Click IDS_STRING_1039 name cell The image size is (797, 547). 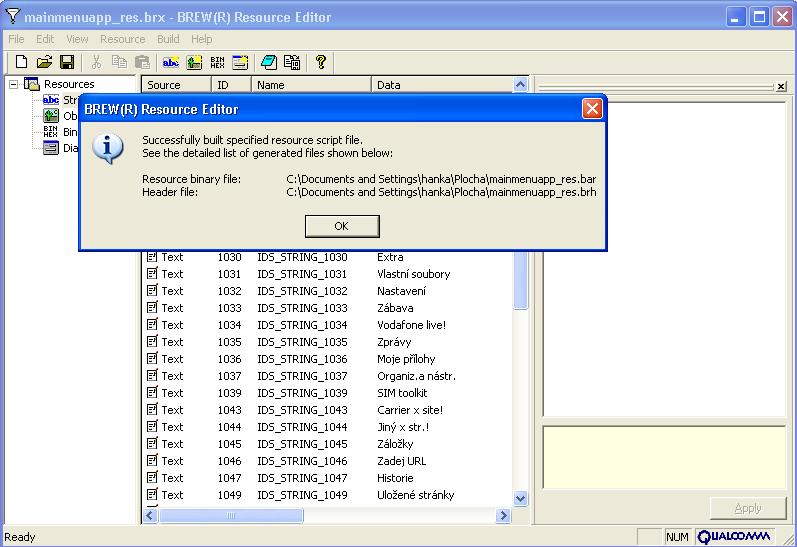point(302,393)
